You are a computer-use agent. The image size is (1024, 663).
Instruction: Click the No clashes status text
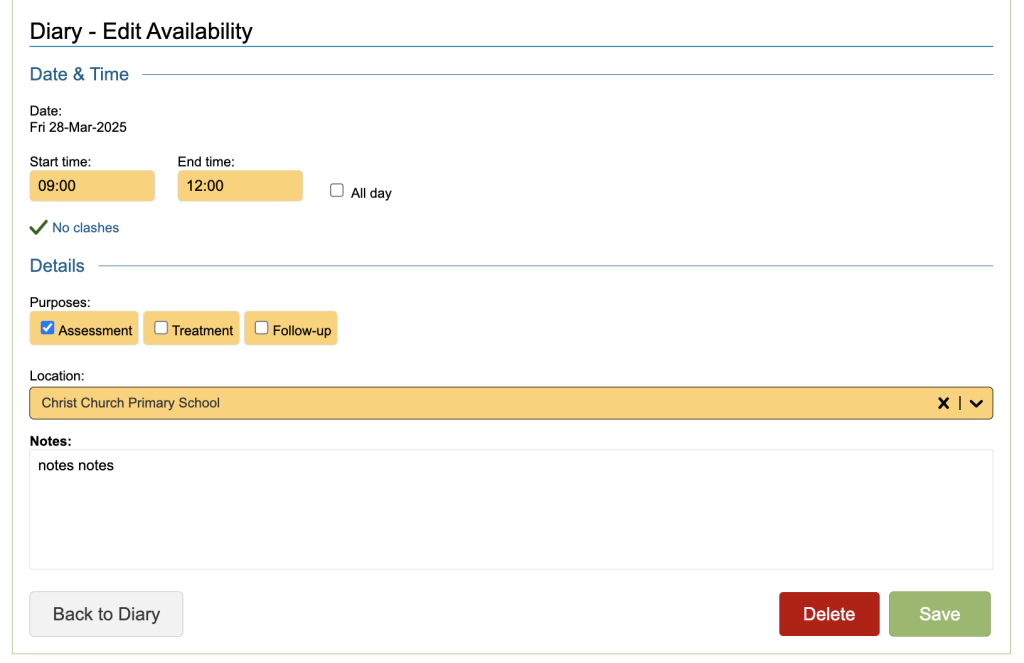click(x=85, y=228)
